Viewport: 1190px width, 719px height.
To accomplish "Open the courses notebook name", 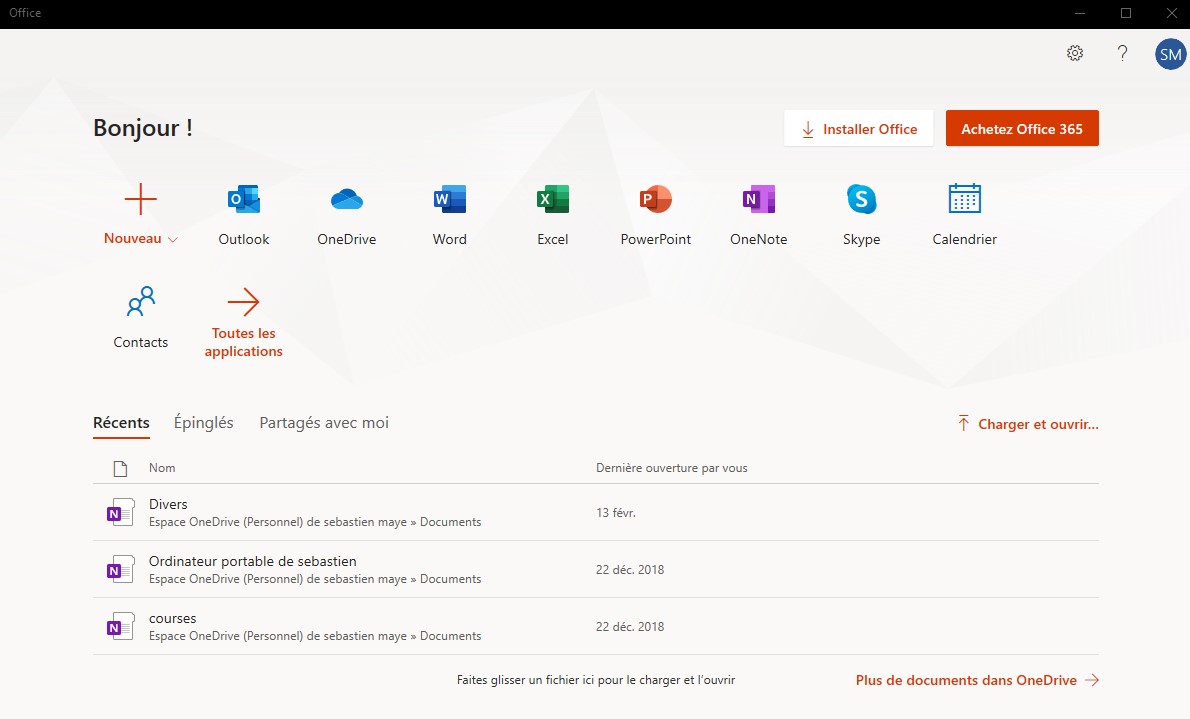I will pos(172,619).
